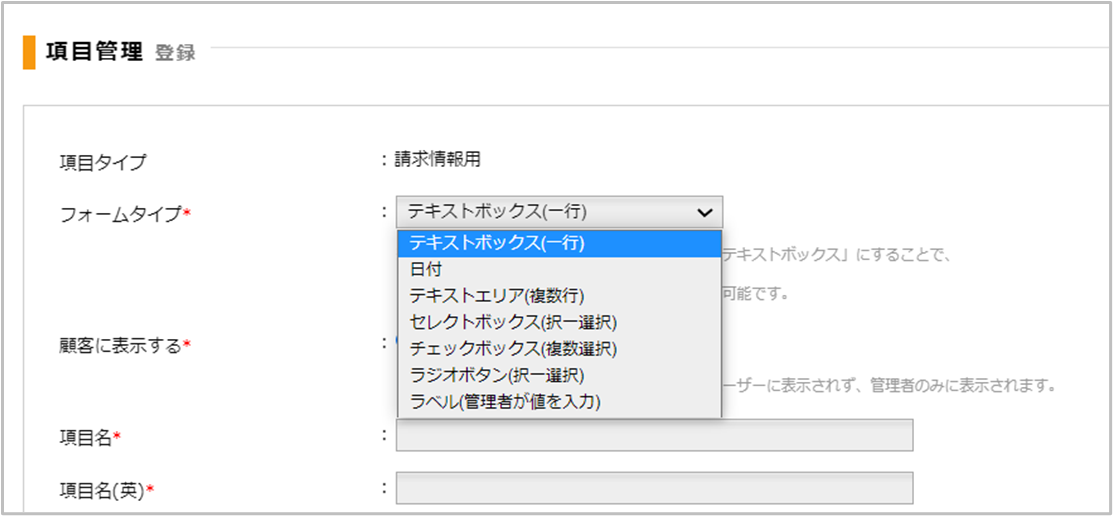Click the フォームタイプ select box field
Image resolution: width=1113 pixels, height=516 pixels.
click(x=545, y=212)
